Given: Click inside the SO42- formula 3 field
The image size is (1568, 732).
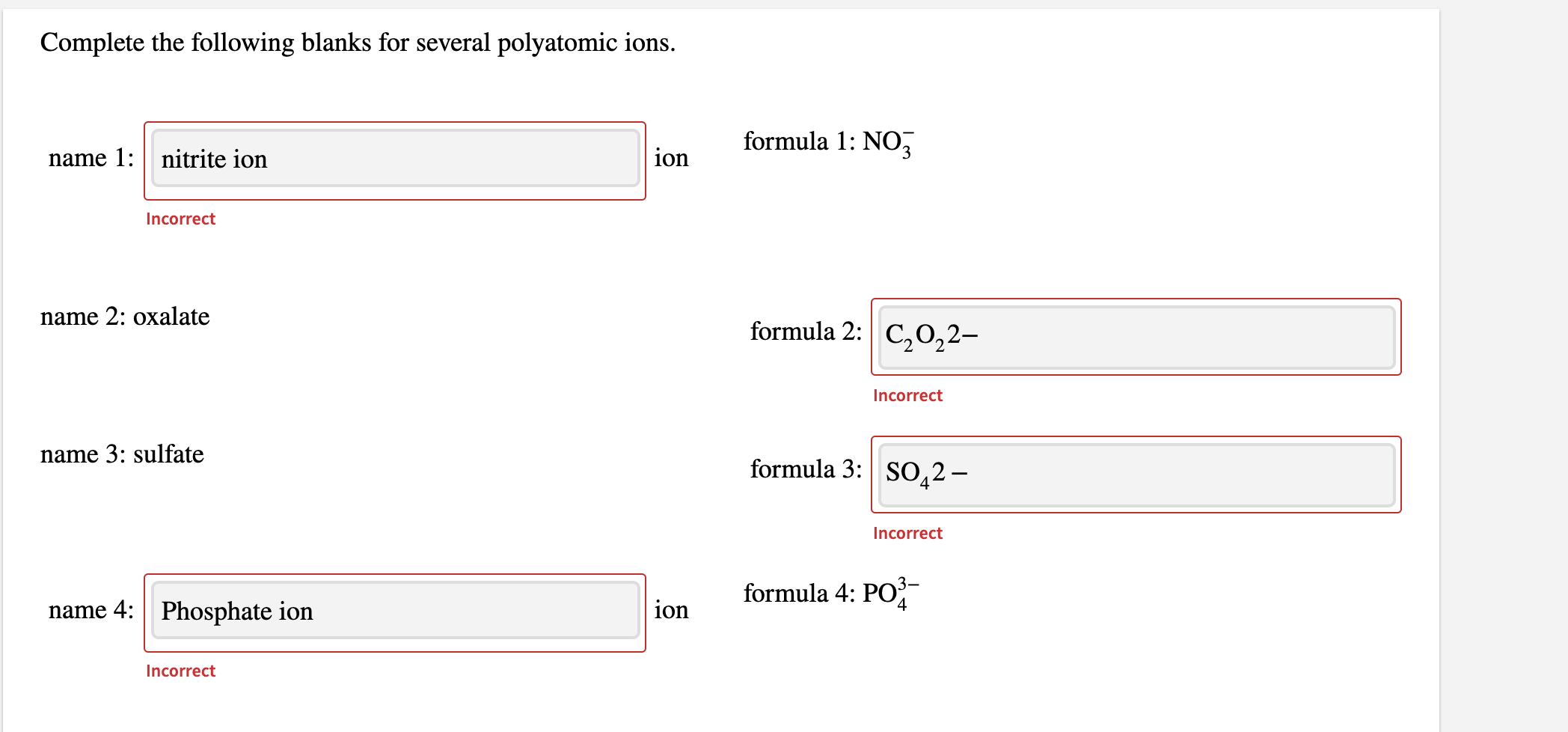Looking at the screenshot, I should pyautogui.click(x=1136, y=475).
